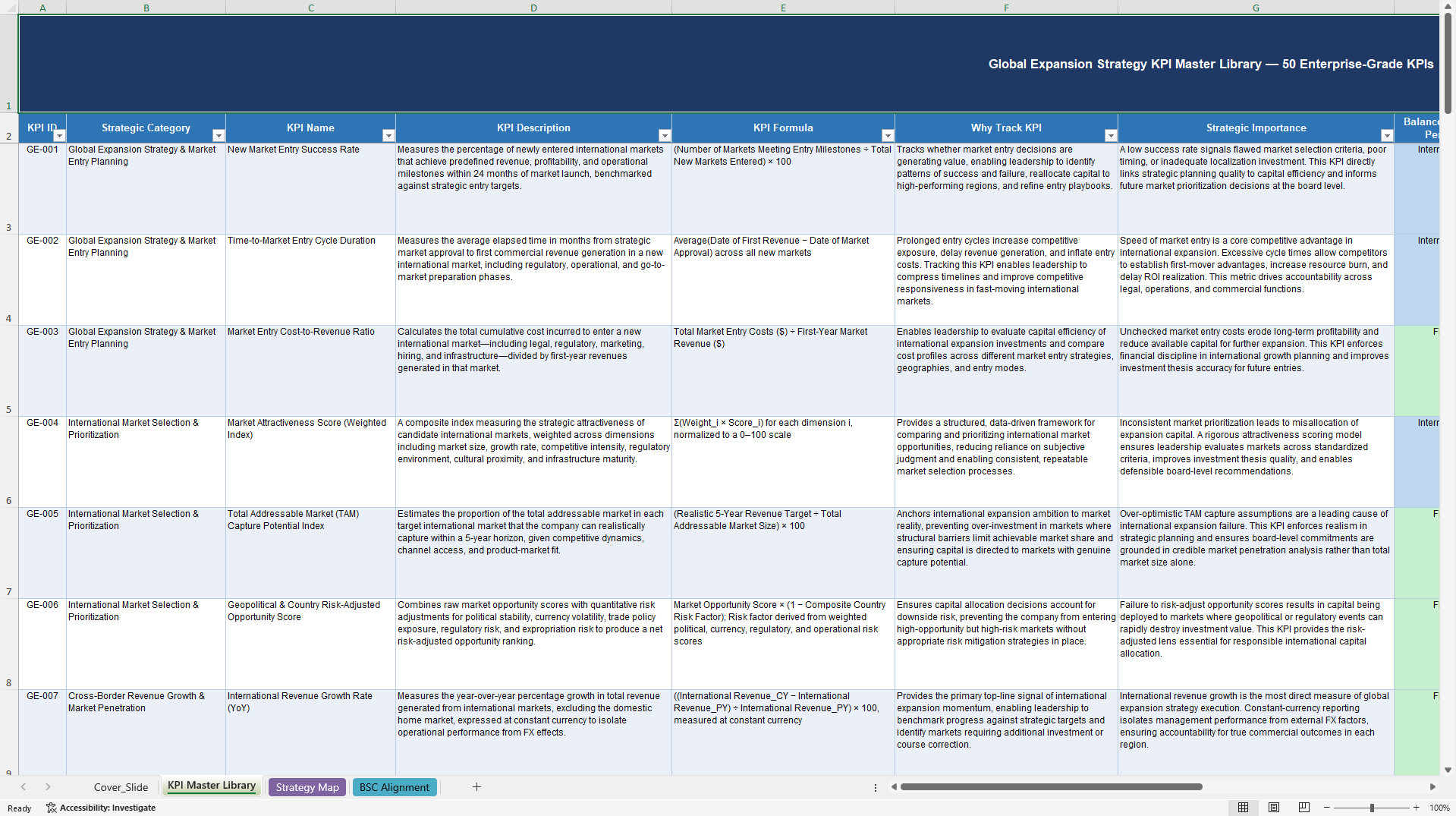Click the zoom in plus button
Image resolution: width=1456 pixels, height=816 pixels.
point(1416,808)
